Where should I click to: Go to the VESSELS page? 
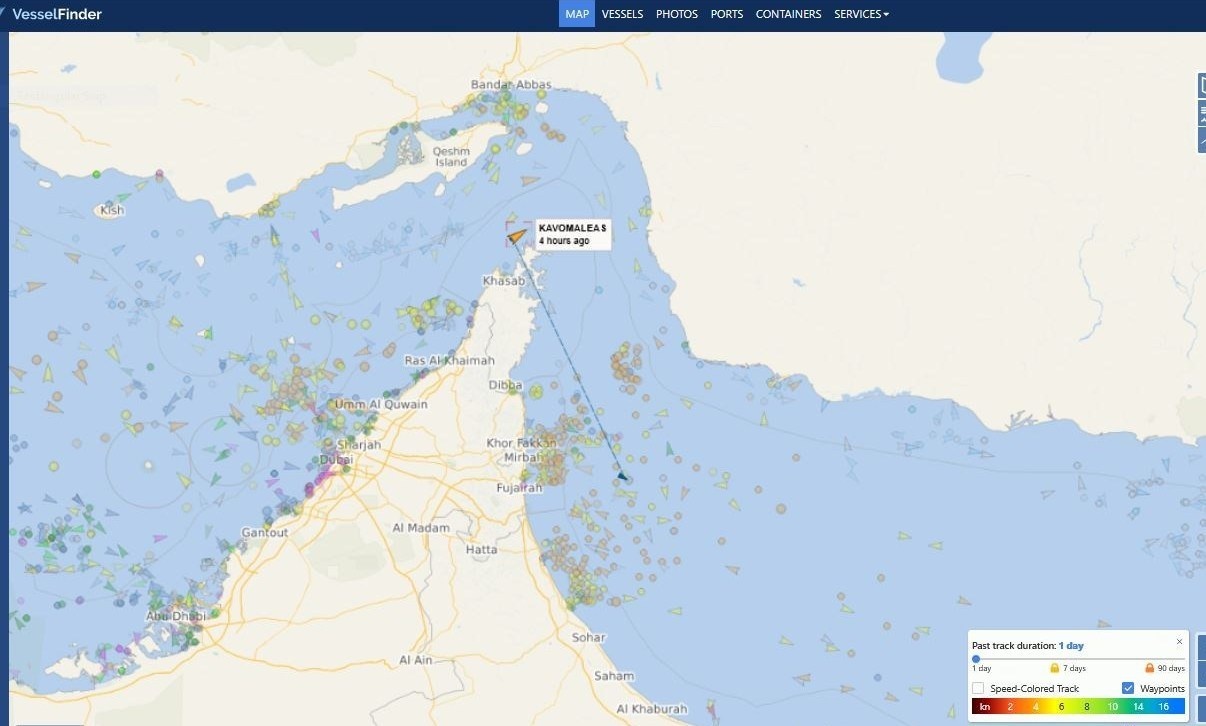pos(622,14)
